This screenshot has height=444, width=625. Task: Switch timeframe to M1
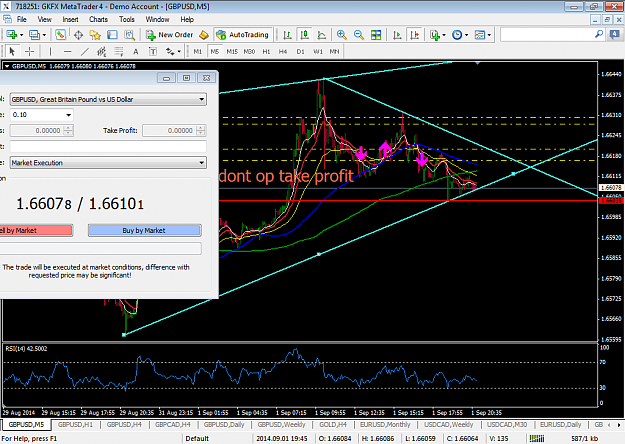coord(198,51)
